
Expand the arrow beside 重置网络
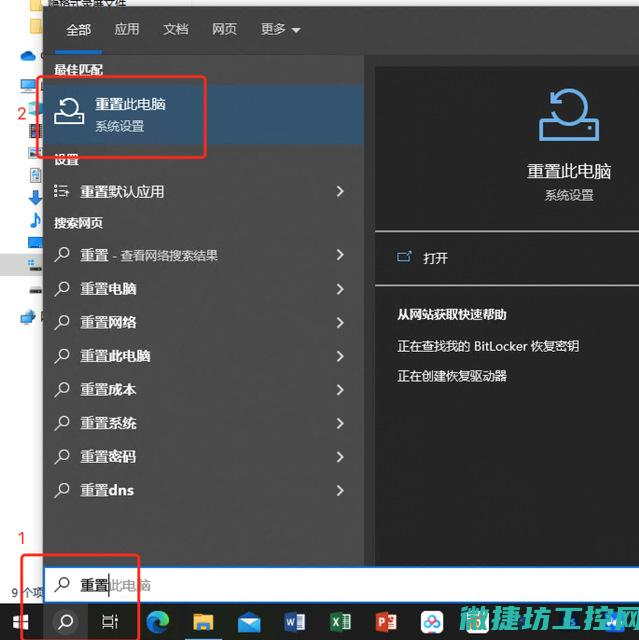pos(340,322)
